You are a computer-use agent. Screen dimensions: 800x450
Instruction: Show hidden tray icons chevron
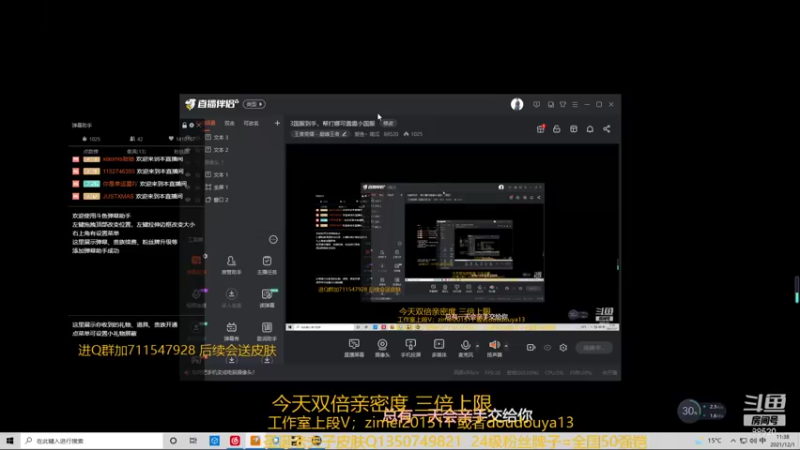tap(733, 441)
